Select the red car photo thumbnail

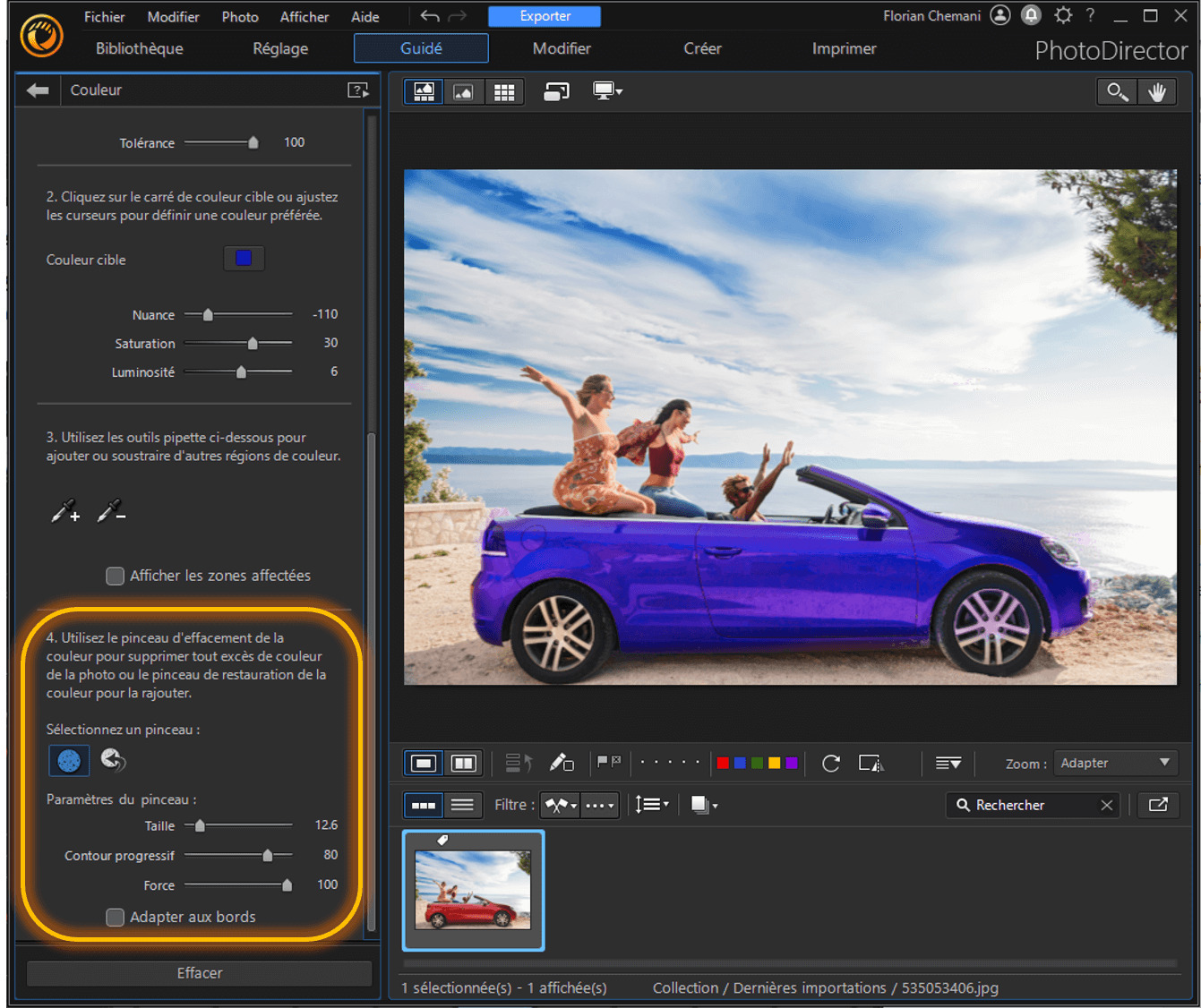[x=473, y=889]
